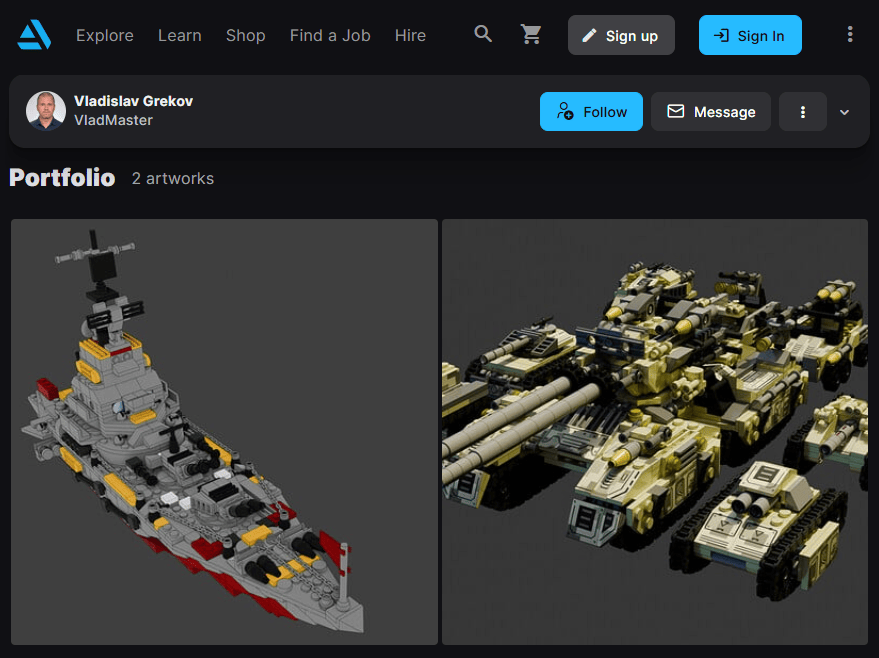879x658 pixels.
Task: Open the Learn menu item
Action: (179, 35)
